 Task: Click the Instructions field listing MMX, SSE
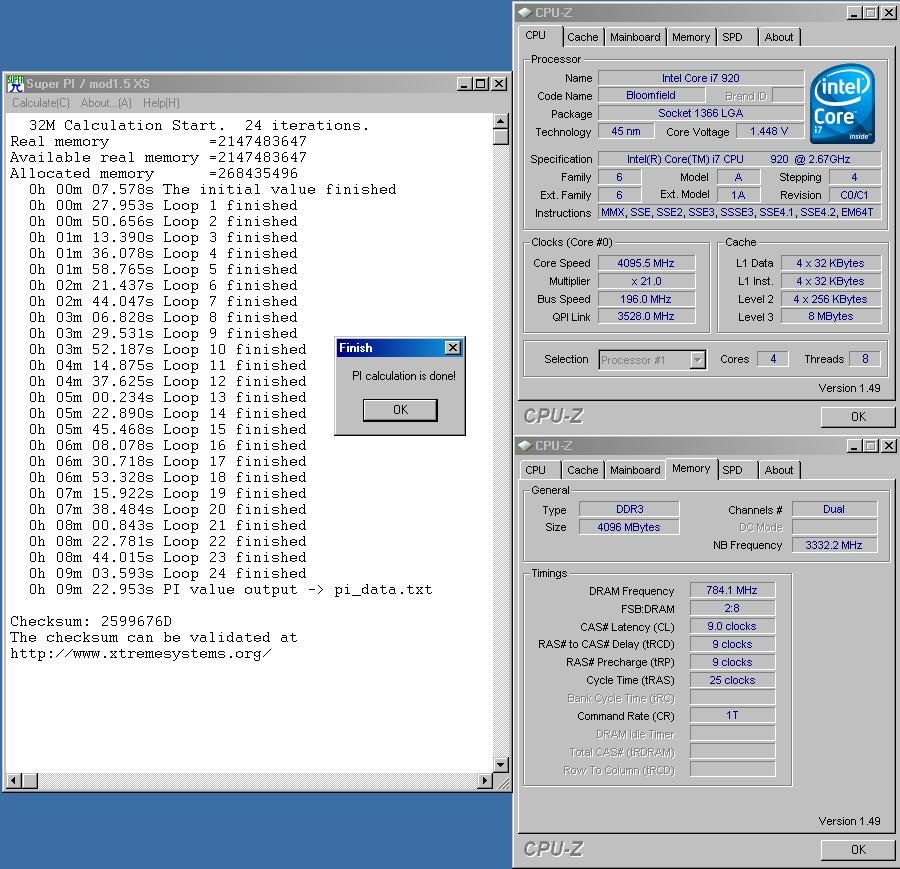(x=738, y=212)
